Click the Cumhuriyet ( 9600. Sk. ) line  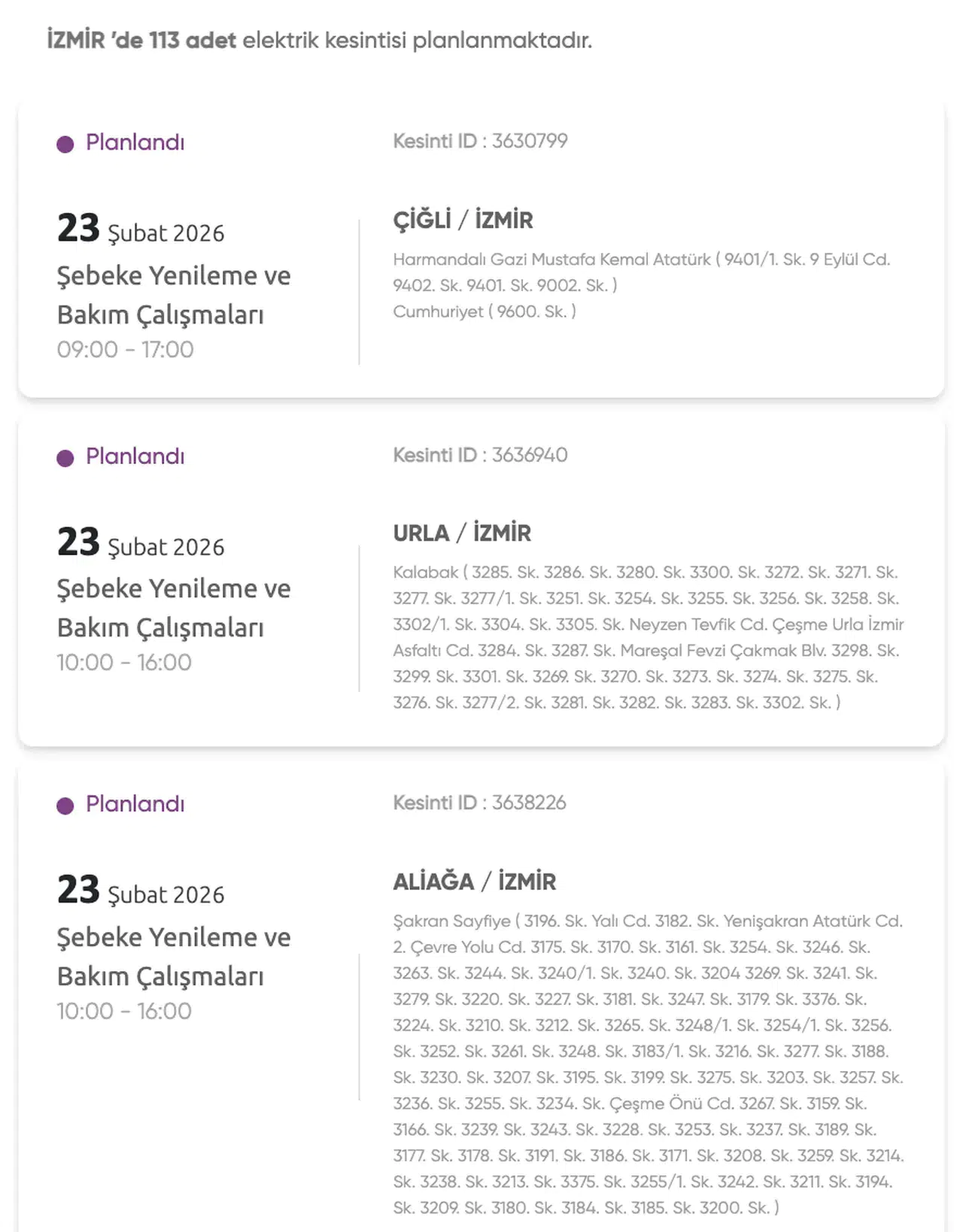coord(485,311)
